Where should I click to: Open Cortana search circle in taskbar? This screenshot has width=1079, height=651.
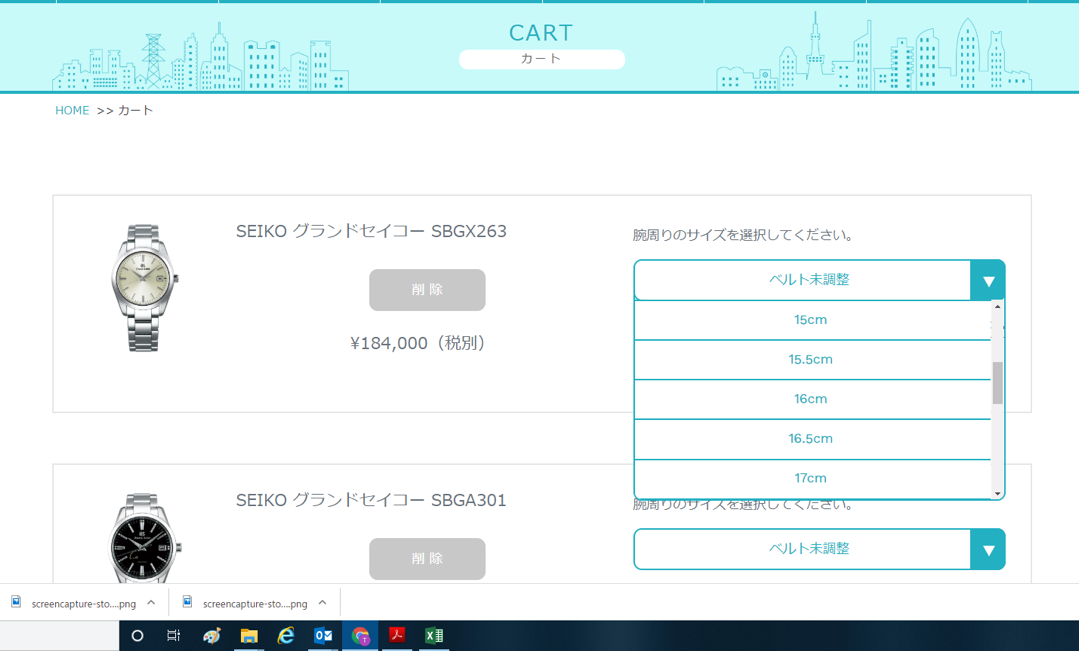tap(138, 636)
